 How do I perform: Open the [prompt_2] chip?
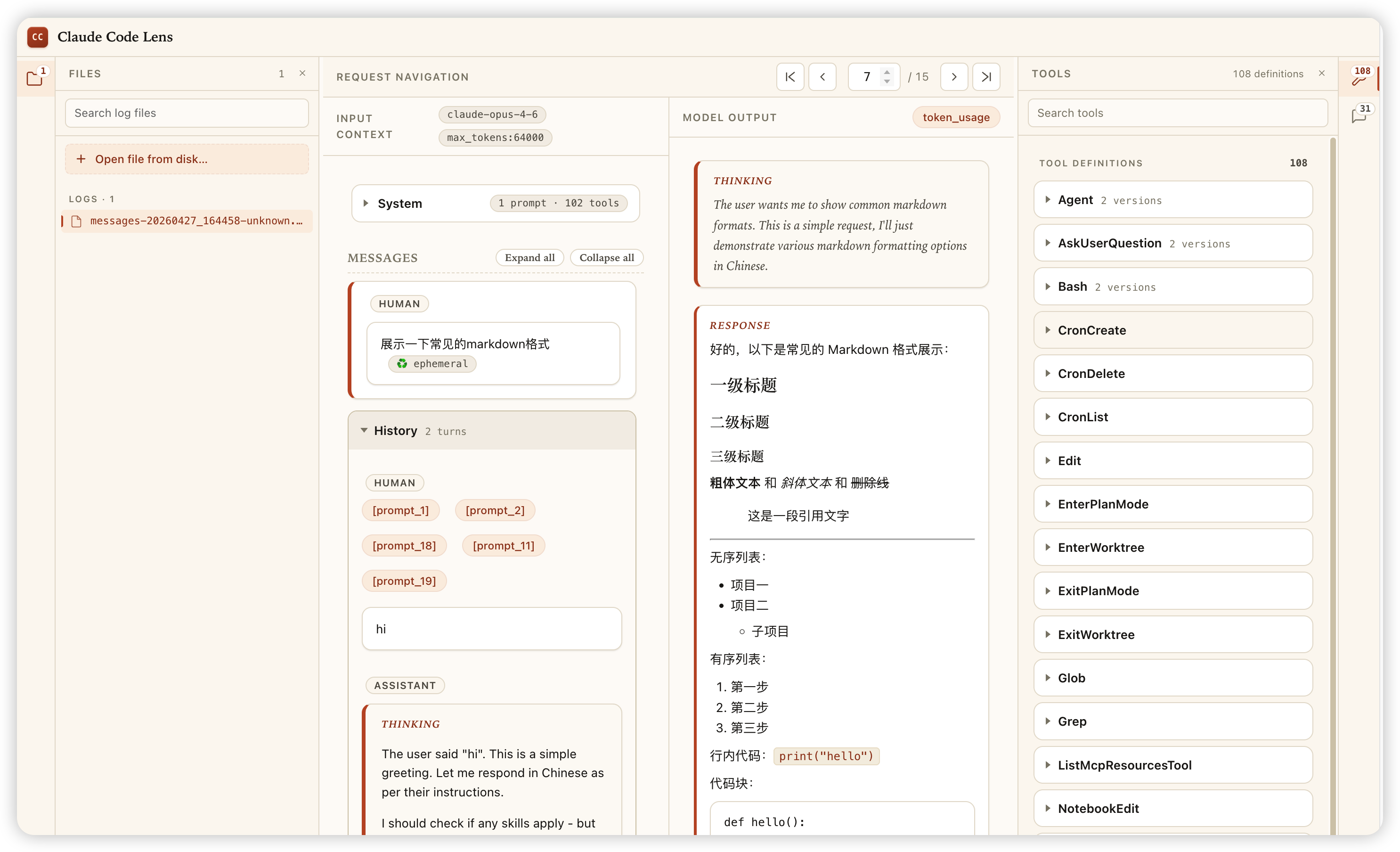pos(495,510)
